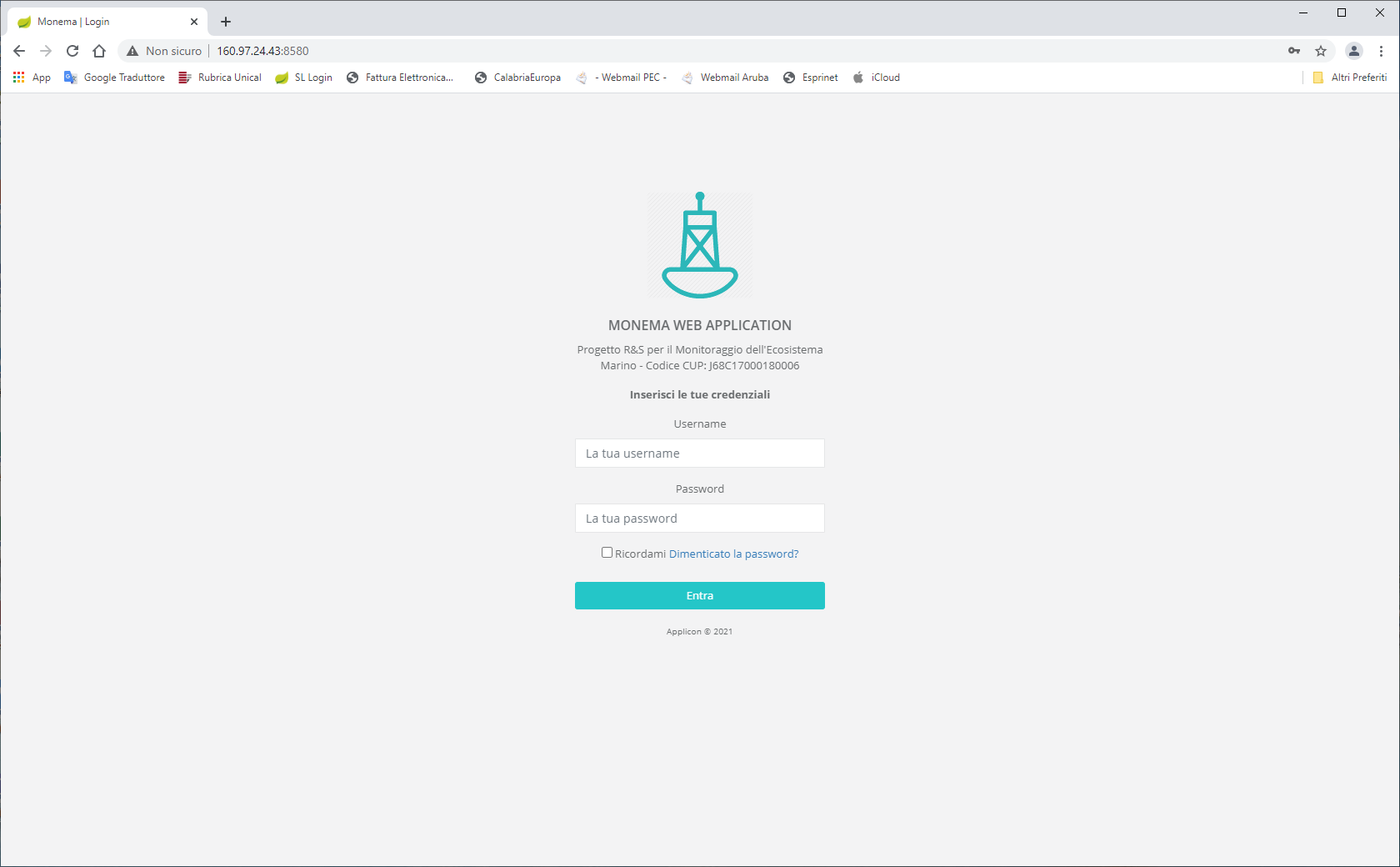Go to browser home page icon
Image resolution: width=1400 pixels, height=867 pixels.
tap(99, 51)
